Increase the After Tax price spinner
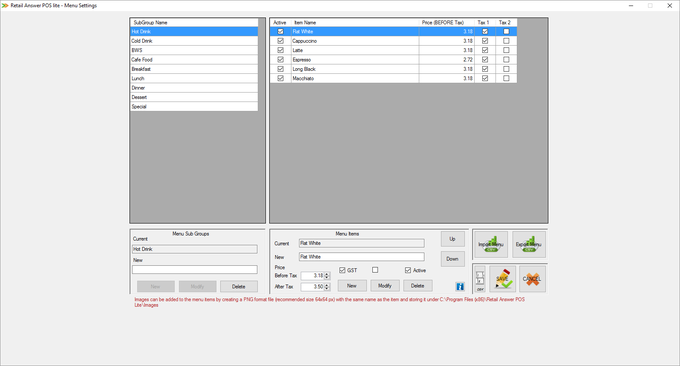Screen dimensions: 680x366 (327, 285)
